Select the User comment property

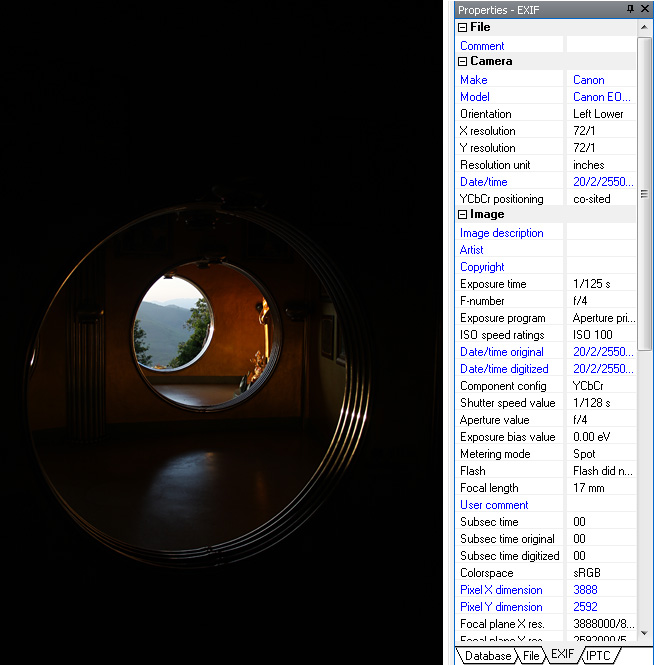click(x=494, y=505)
